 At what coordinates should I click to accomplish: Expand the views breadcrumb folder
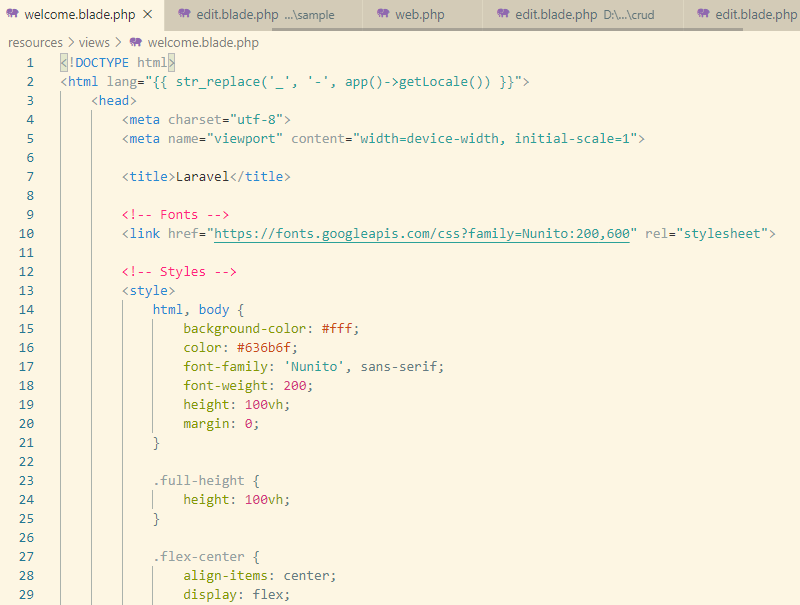tap(97, 43)
